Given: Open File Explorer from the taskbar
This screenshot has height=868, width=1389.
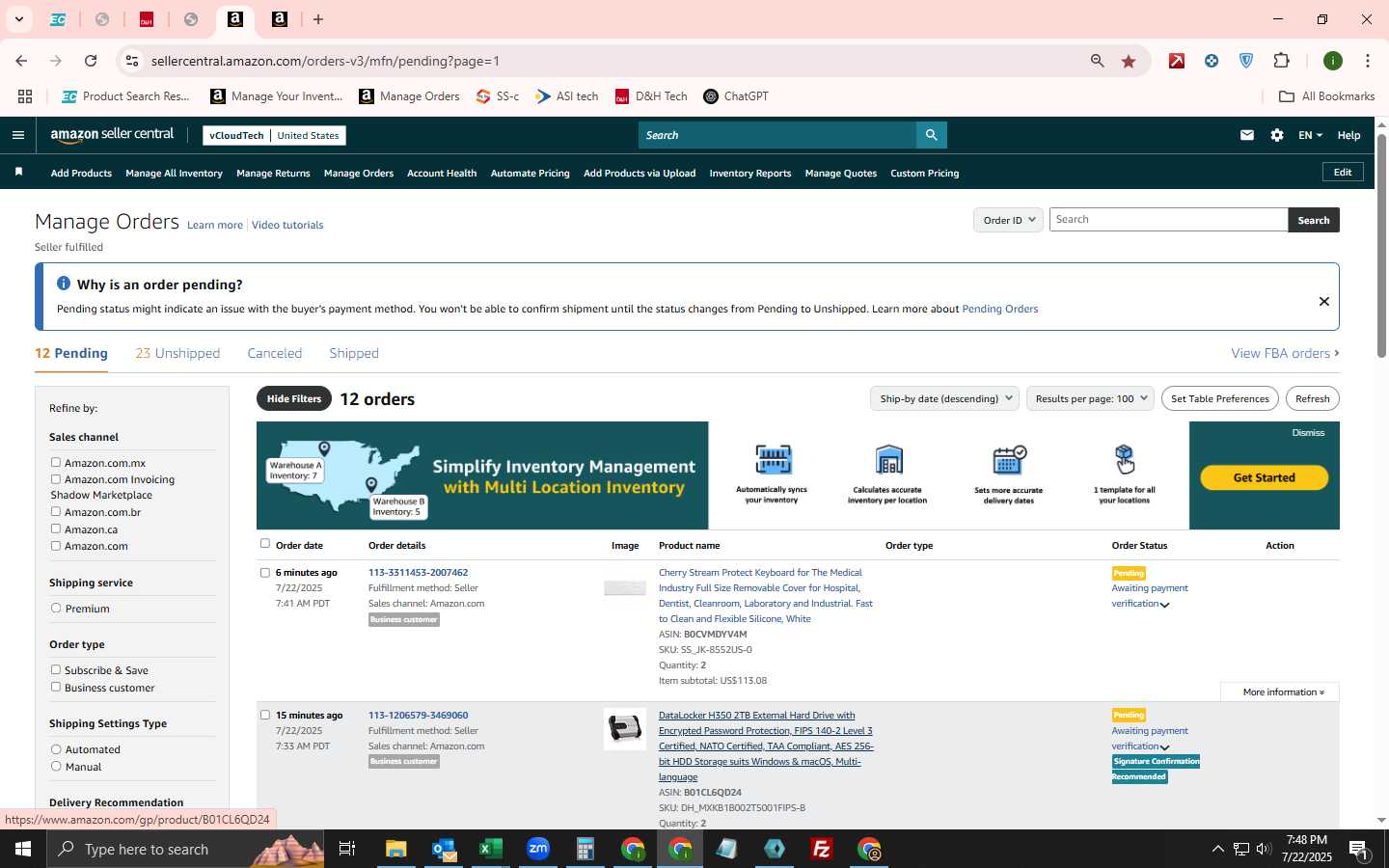Looking at the screenshot, I should [396, 849].
